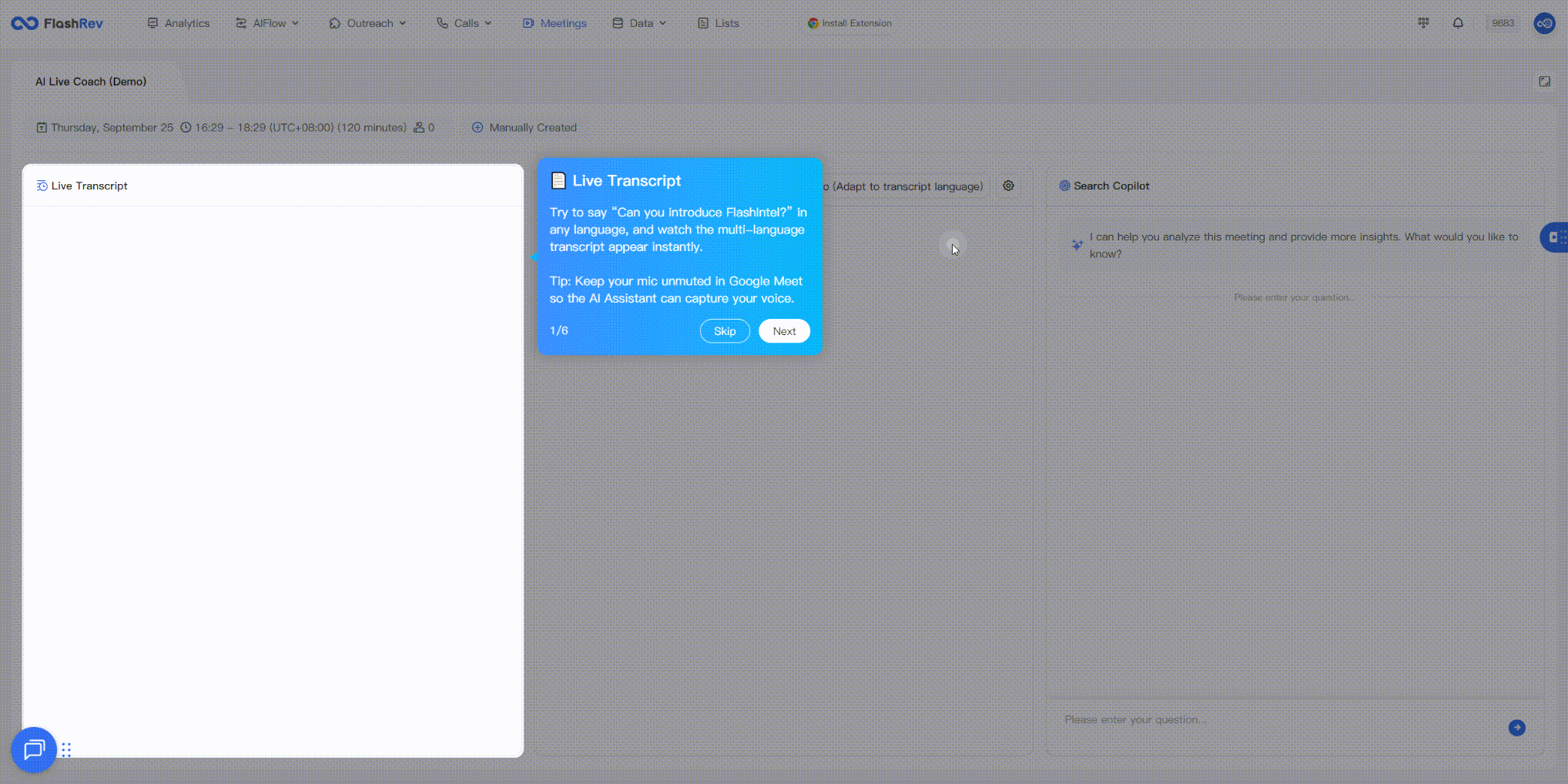Click the Install Extension link

(x=849, y=23)
